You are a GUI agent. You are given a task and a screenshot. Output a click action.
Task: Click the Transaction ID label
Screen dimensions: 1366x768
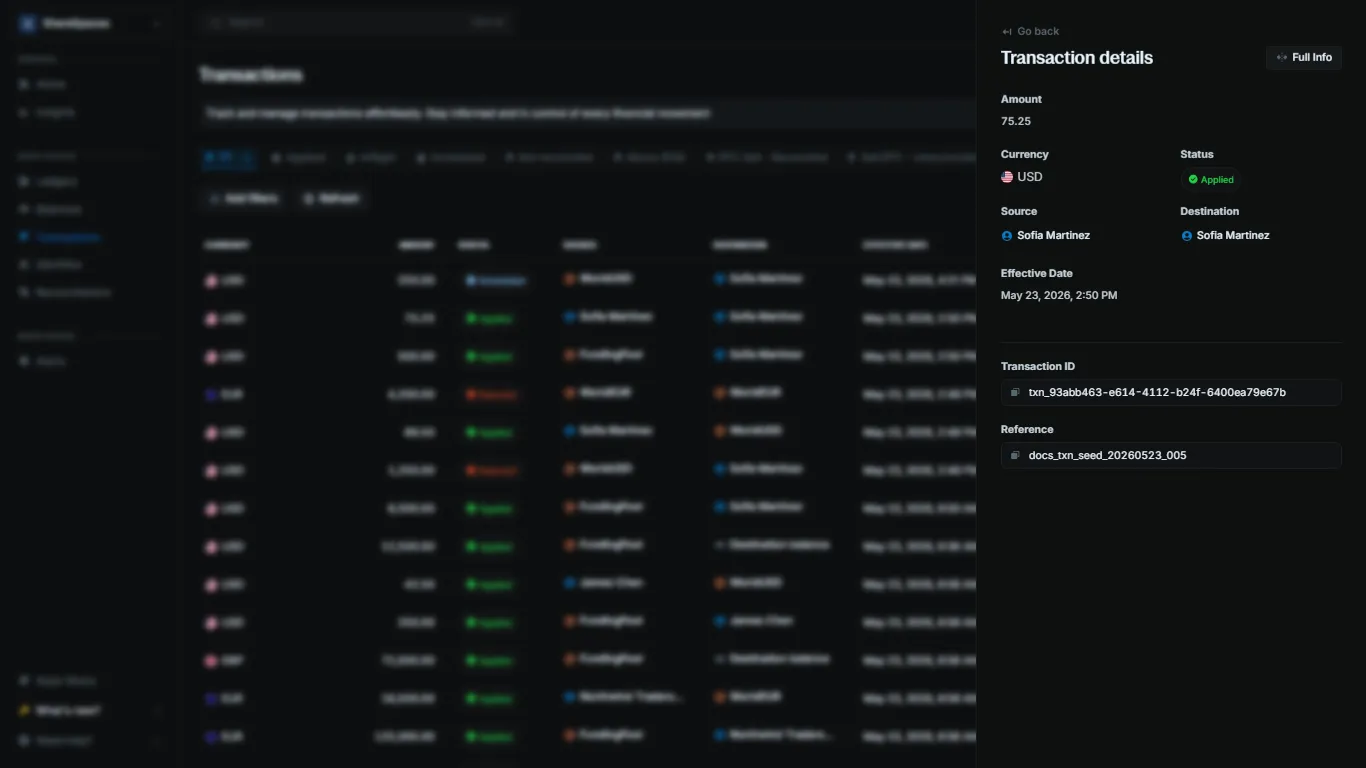pyautogui.click(x=1038, y=367)
